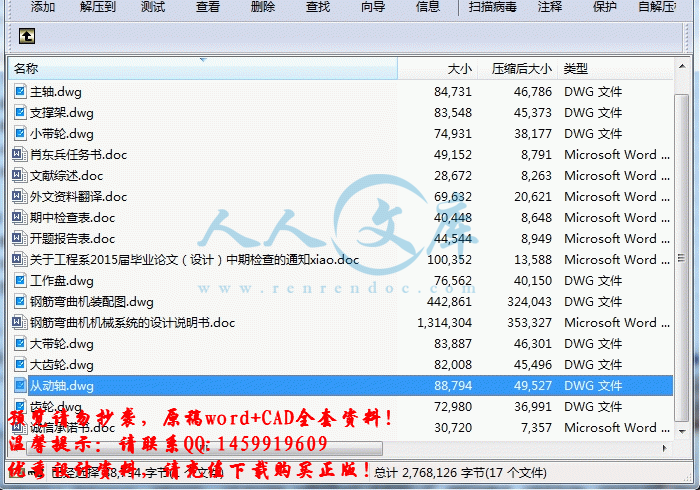Viewport: 700px width, 490px height.
Task: Click the 注释 toolbar button
Action: (550, 7)
